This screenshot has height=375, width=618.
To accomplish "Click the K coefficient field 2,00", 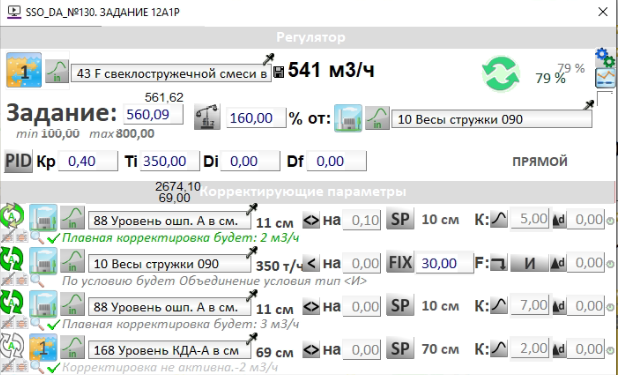I will (x=530, y=349).
